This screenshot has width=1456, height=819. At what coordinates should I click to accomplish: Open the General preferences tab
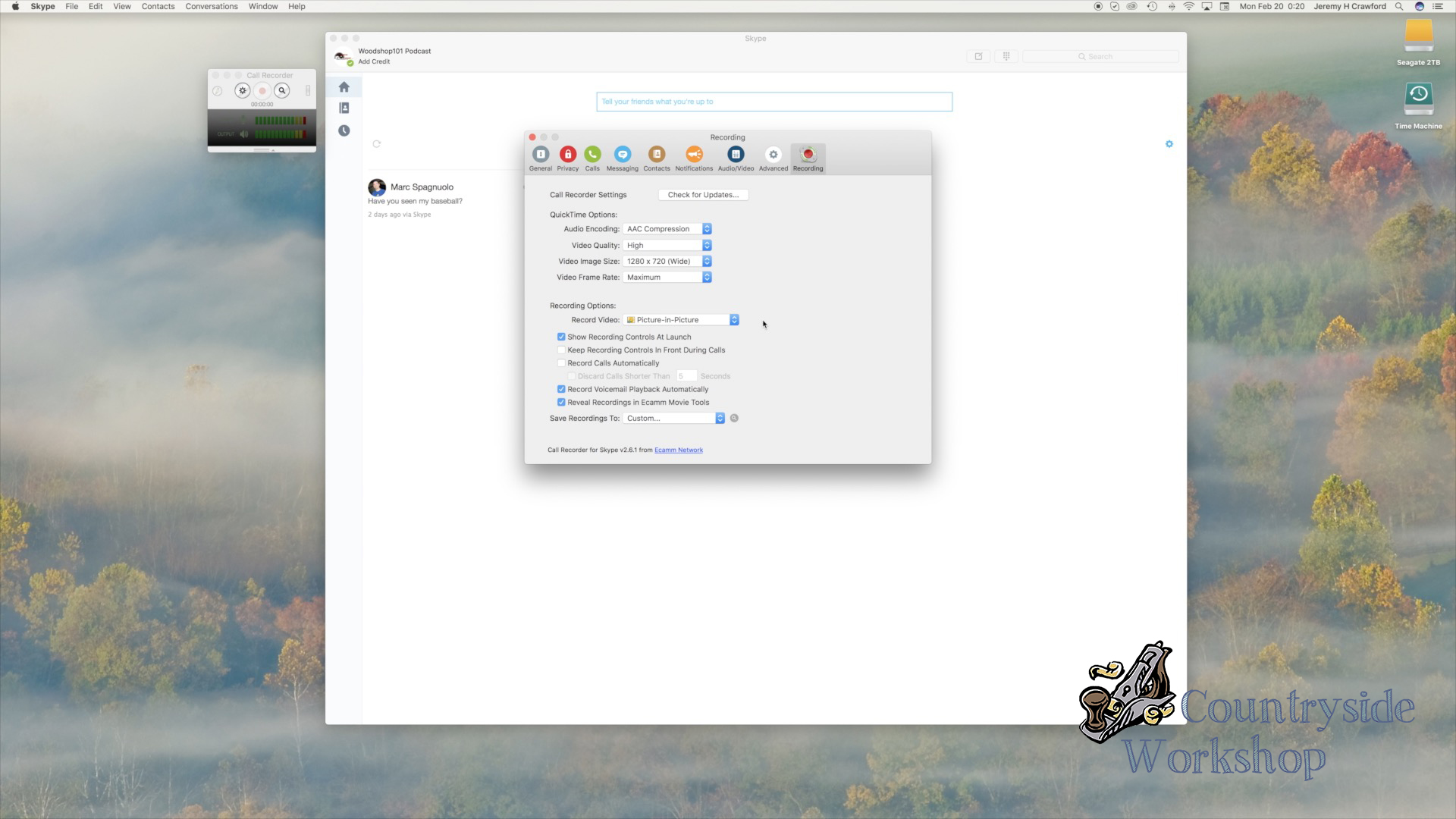pyautogui.click(x=541, y=158)
